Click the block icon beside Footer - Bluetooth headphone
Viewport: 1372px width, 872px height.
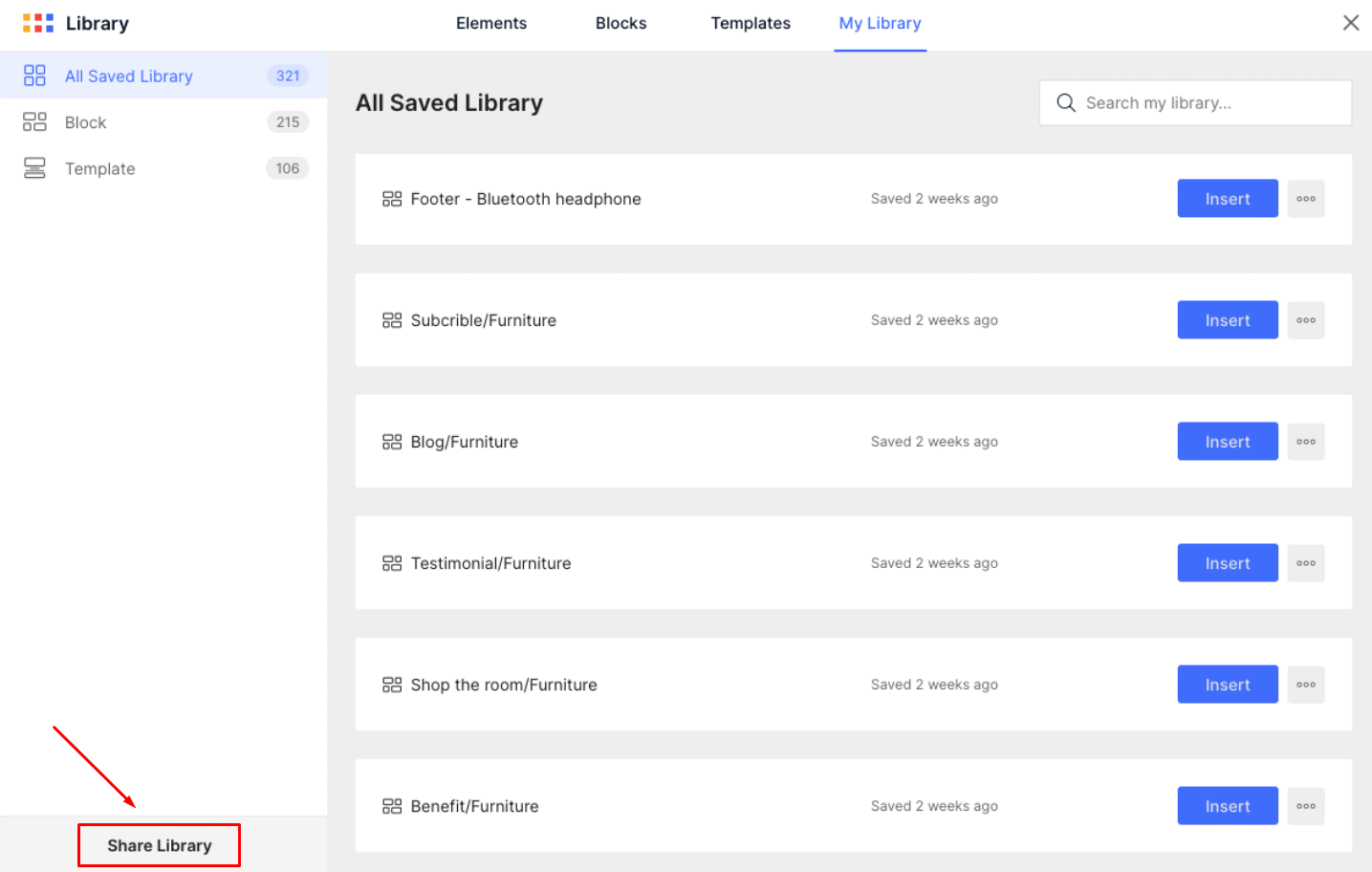click(392, 199)
